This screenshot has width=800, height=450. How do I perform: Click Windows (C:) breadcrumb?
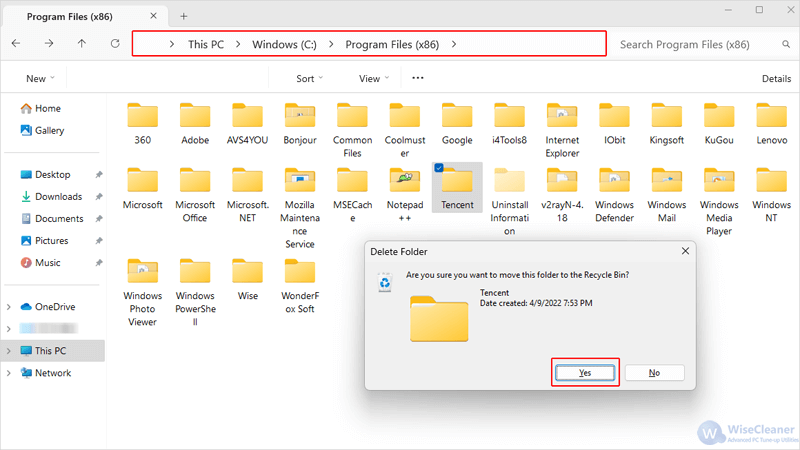(284, 44)
